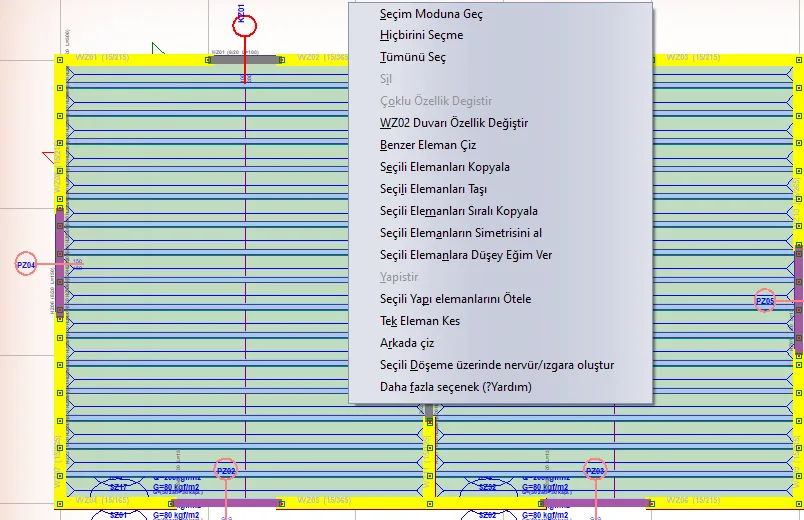804x520 pixels.
Task: Select the WZ03 (15/215) wall label
Action: [x=693, y=57]
